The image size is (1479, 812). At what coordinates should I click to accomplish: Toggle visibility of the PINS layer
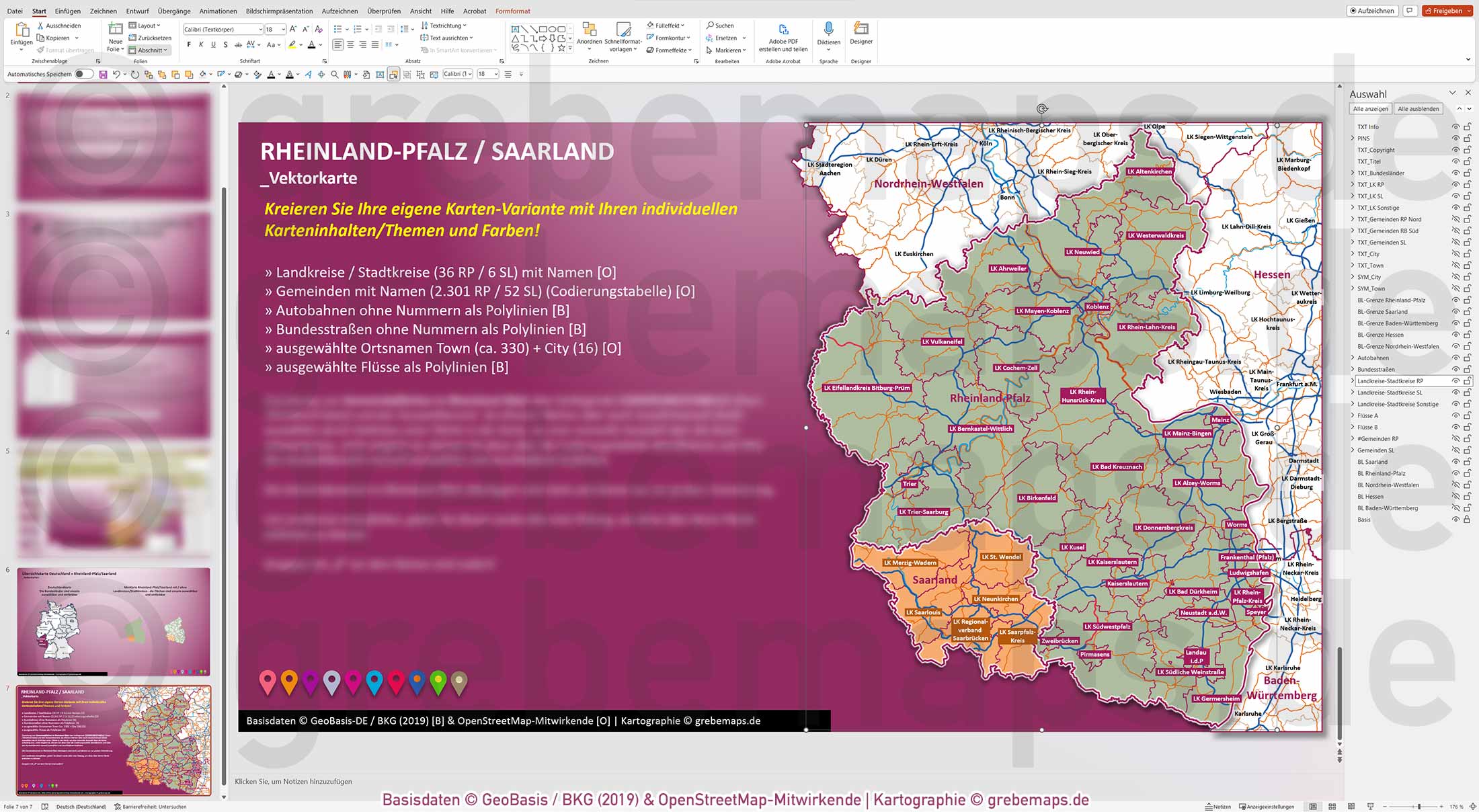pyautogui.click(x=1456, y=138)
